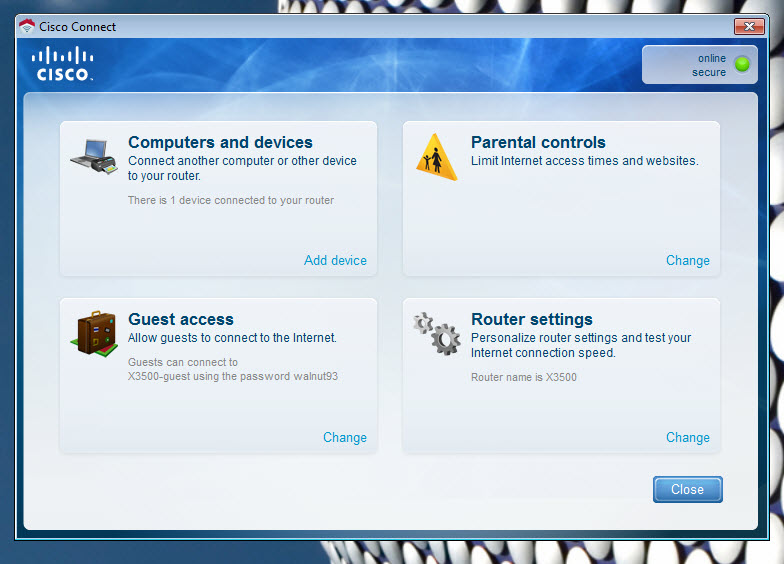This screenshot has width=784, height=564.
Task: Close the window with the red X
Action: 749,26
